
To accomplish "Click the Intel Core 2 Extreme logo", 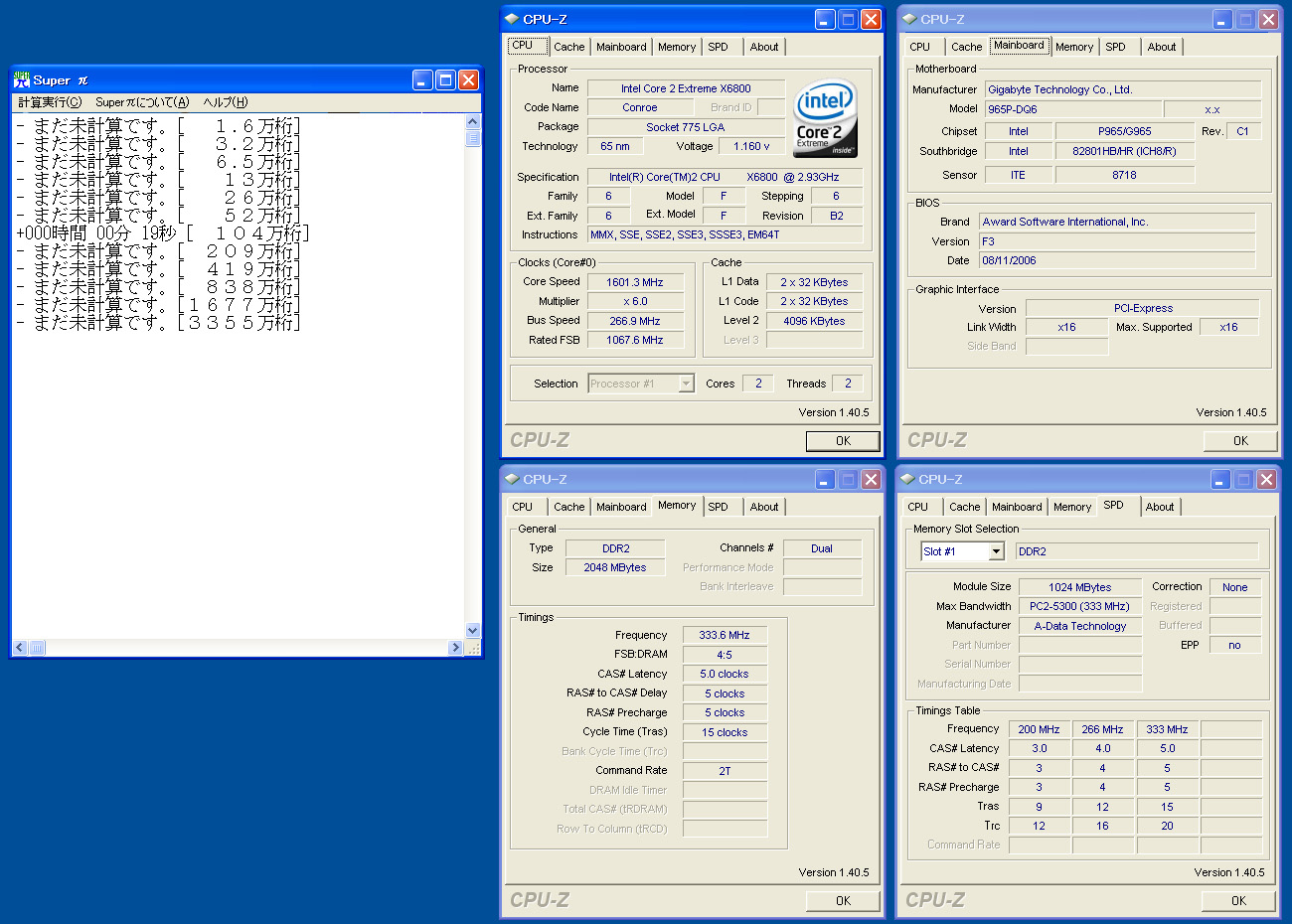I will click(x=825, y=119).
